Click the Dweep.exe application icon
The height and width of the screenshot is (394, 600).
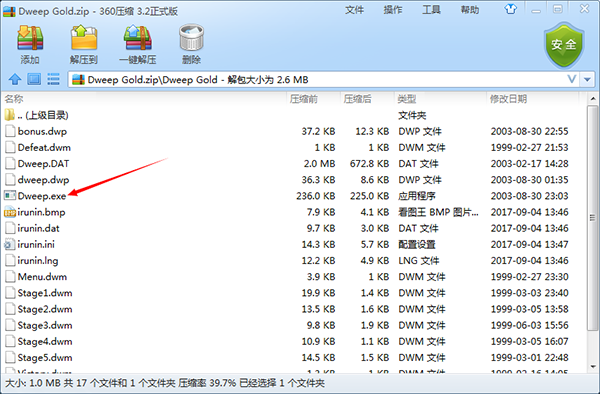[x=10, y=196]
